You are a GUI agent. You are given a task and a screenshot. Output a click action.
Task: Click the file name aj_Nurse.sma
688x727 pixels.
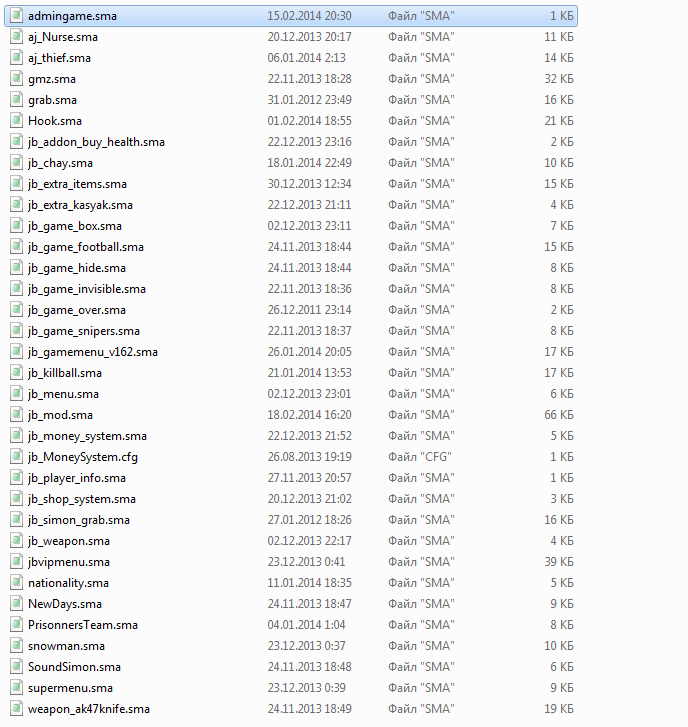63,37
